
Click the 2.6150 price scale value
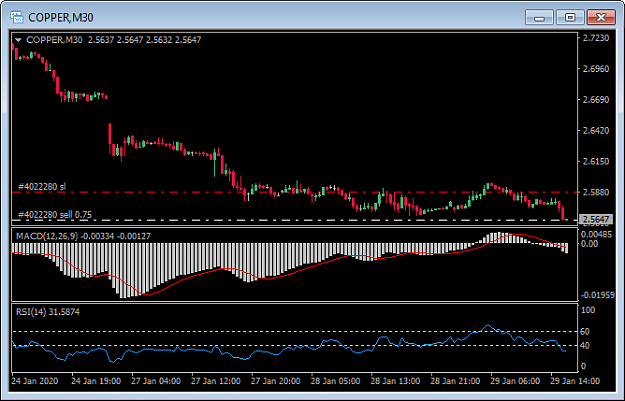click(596, 161)
